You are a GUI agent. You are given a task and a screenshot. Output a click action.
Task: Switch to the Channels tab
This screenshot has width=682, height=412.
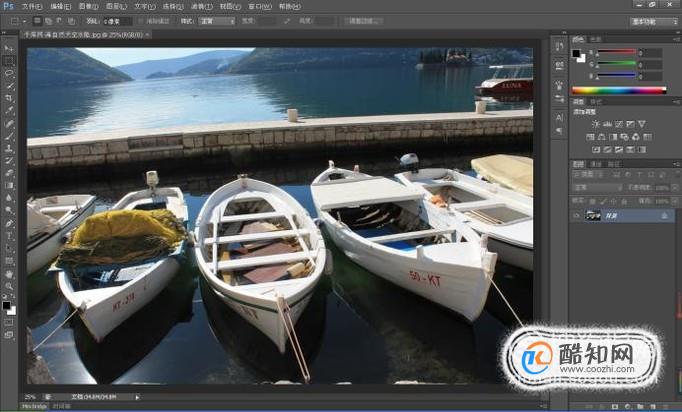[595, 164]
